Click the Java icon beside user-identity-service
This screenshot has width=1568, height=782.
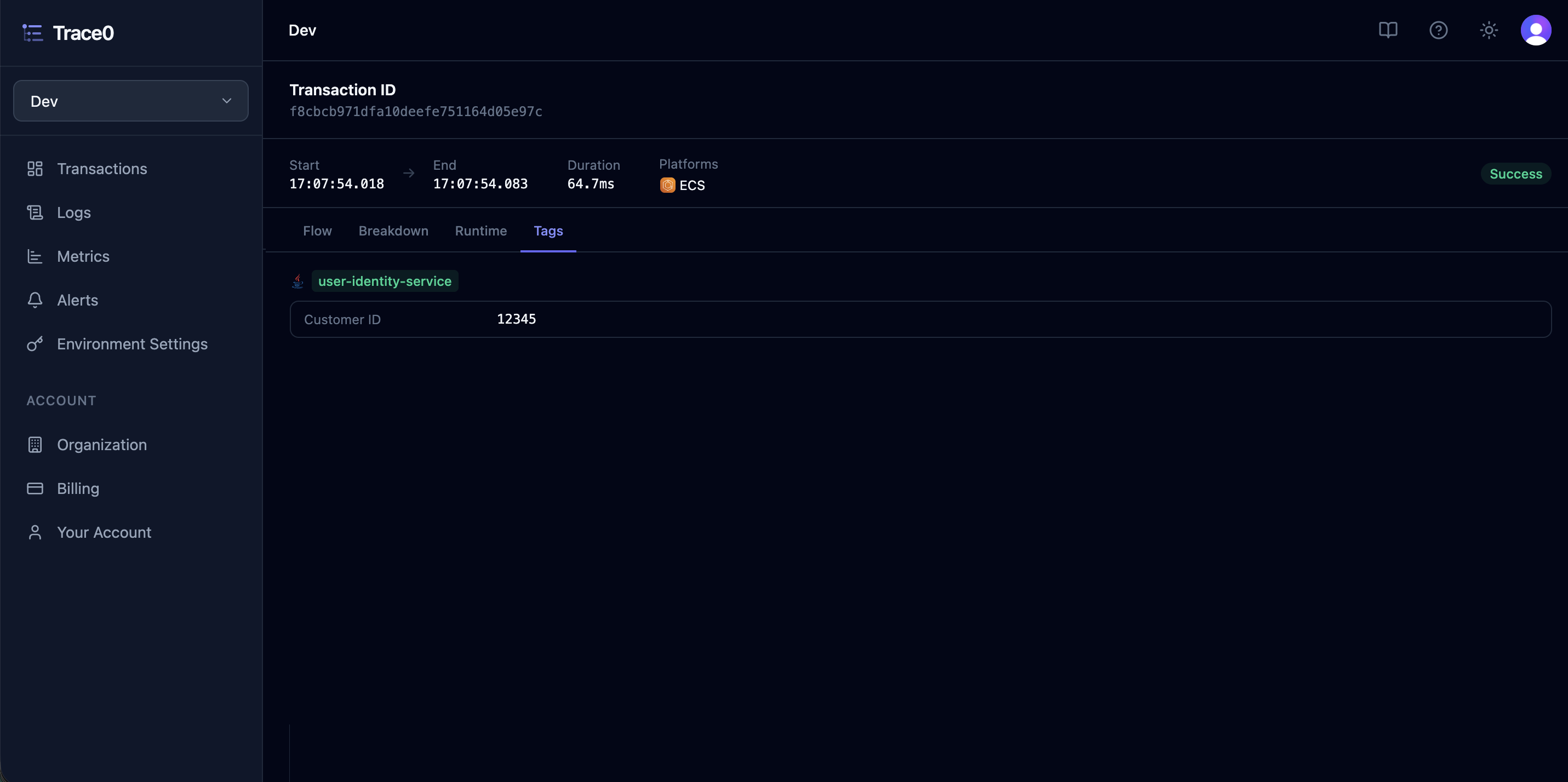point(297,281)
